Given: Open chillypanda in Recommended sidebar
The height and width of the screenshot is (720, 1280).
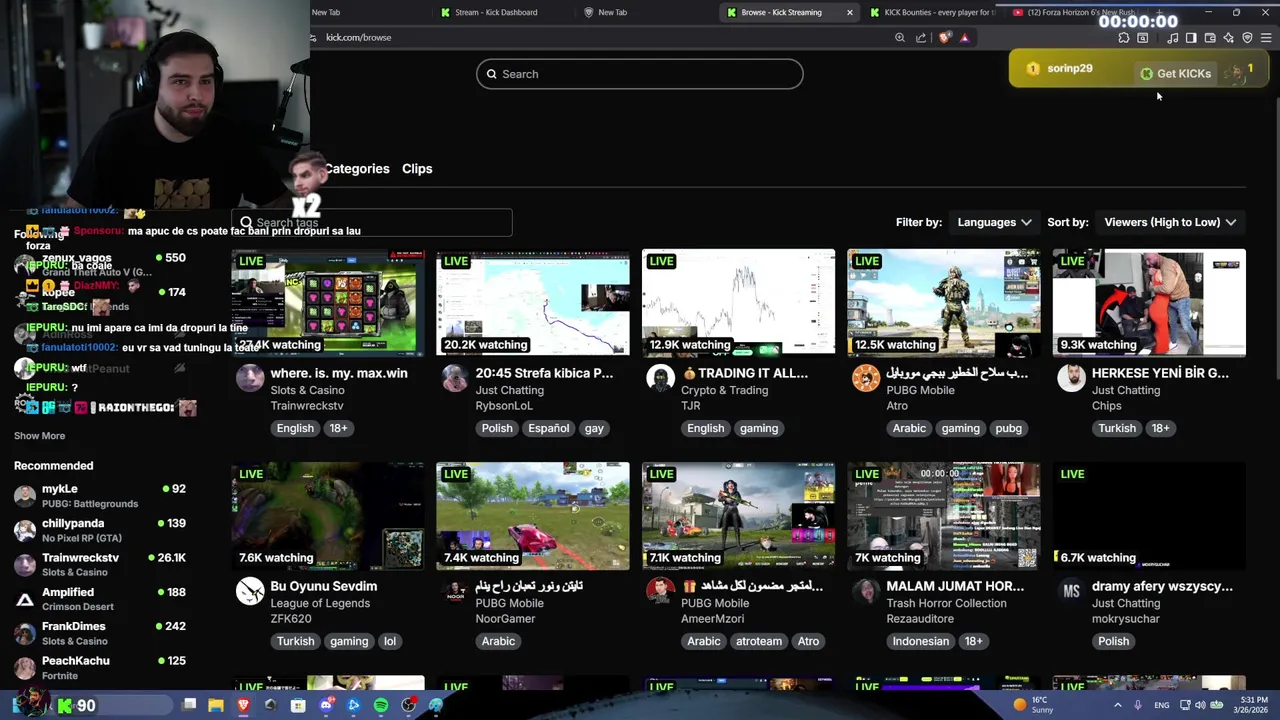Looking at the screenshot, I should coord(100,530).
